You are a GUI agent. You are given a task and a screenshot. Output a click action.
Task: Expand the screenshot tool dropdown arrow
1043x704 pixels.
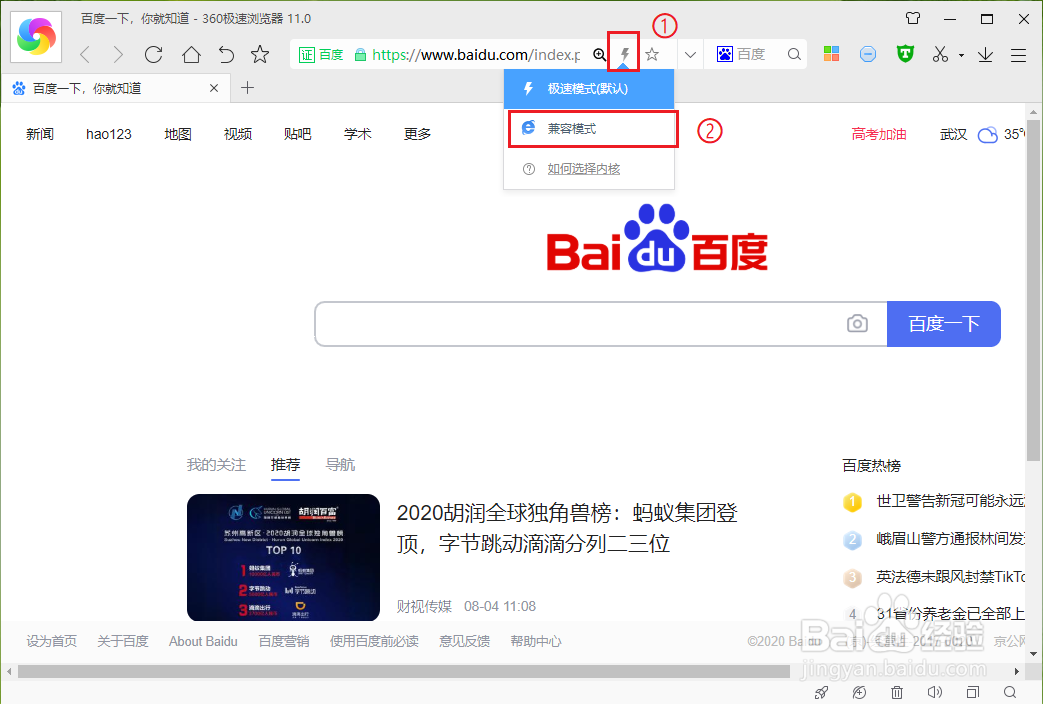[x=961, y=55]
